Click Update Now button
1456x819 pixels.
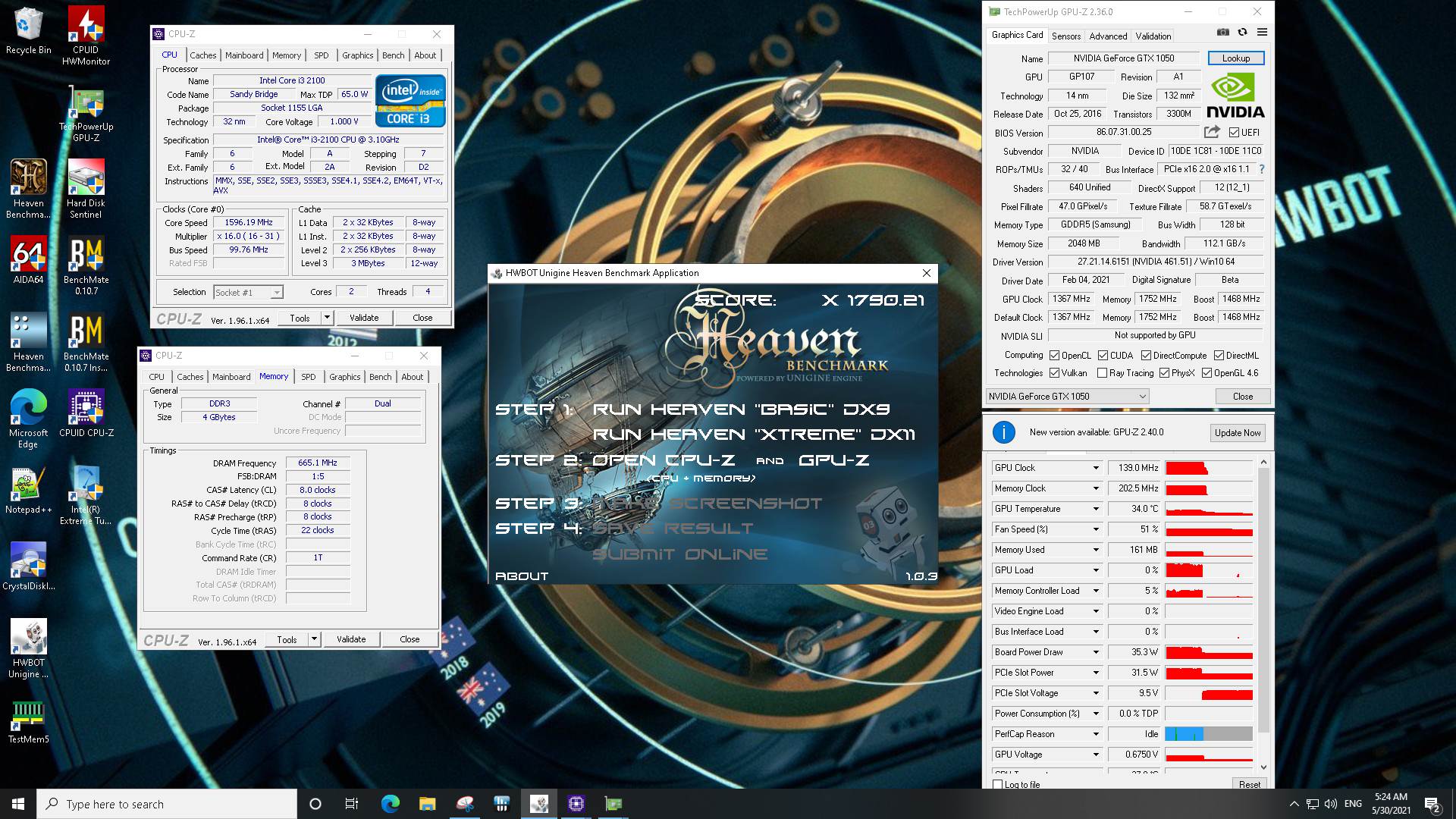(x=1238, y=433)
